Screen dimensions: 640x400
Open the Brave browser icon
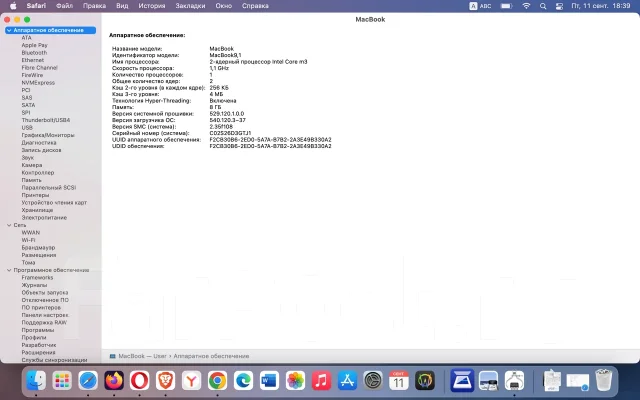[x=166, y=380]
